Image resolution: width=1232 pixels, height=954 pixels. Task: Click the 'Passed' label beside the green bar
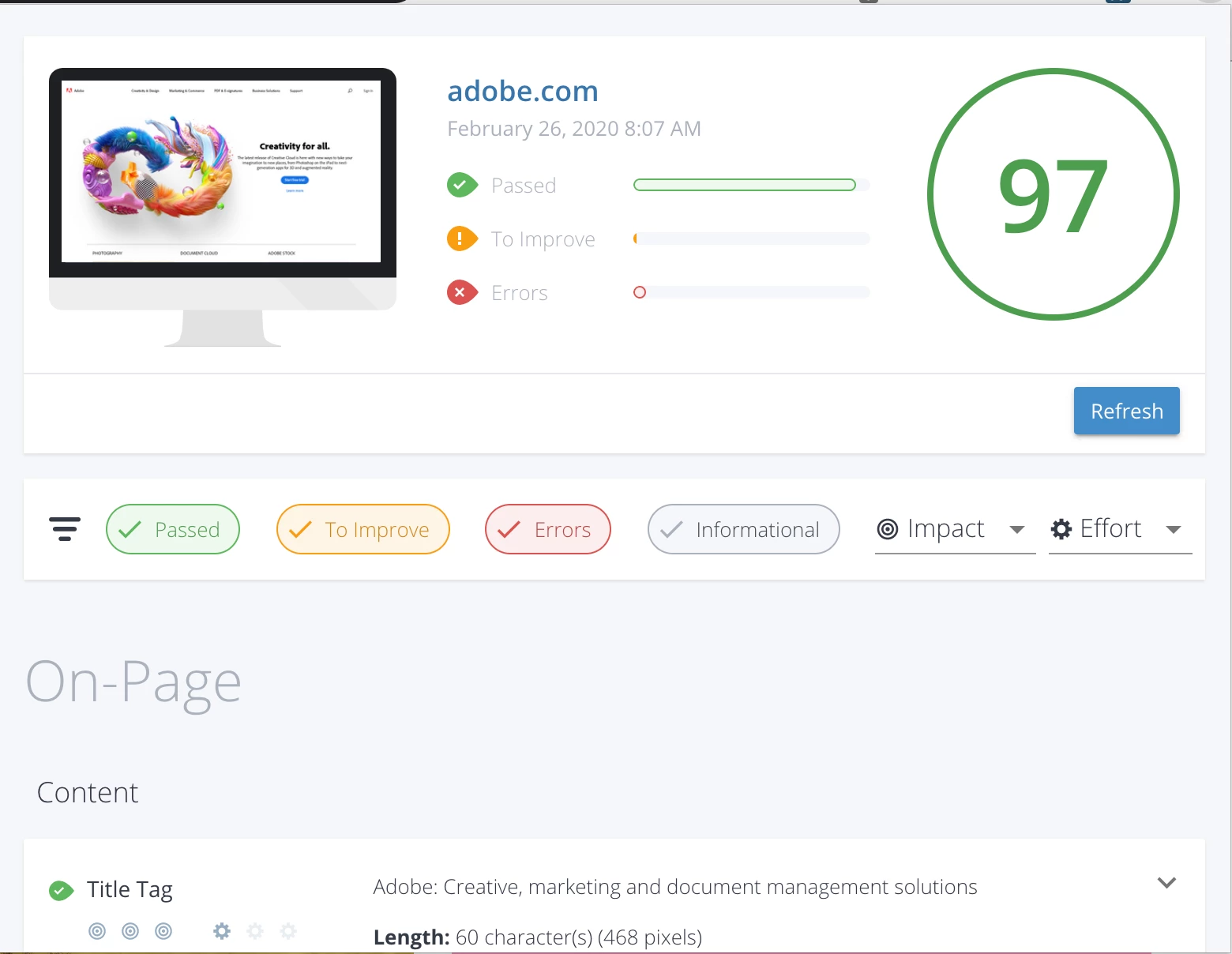(x=524, y=186)
